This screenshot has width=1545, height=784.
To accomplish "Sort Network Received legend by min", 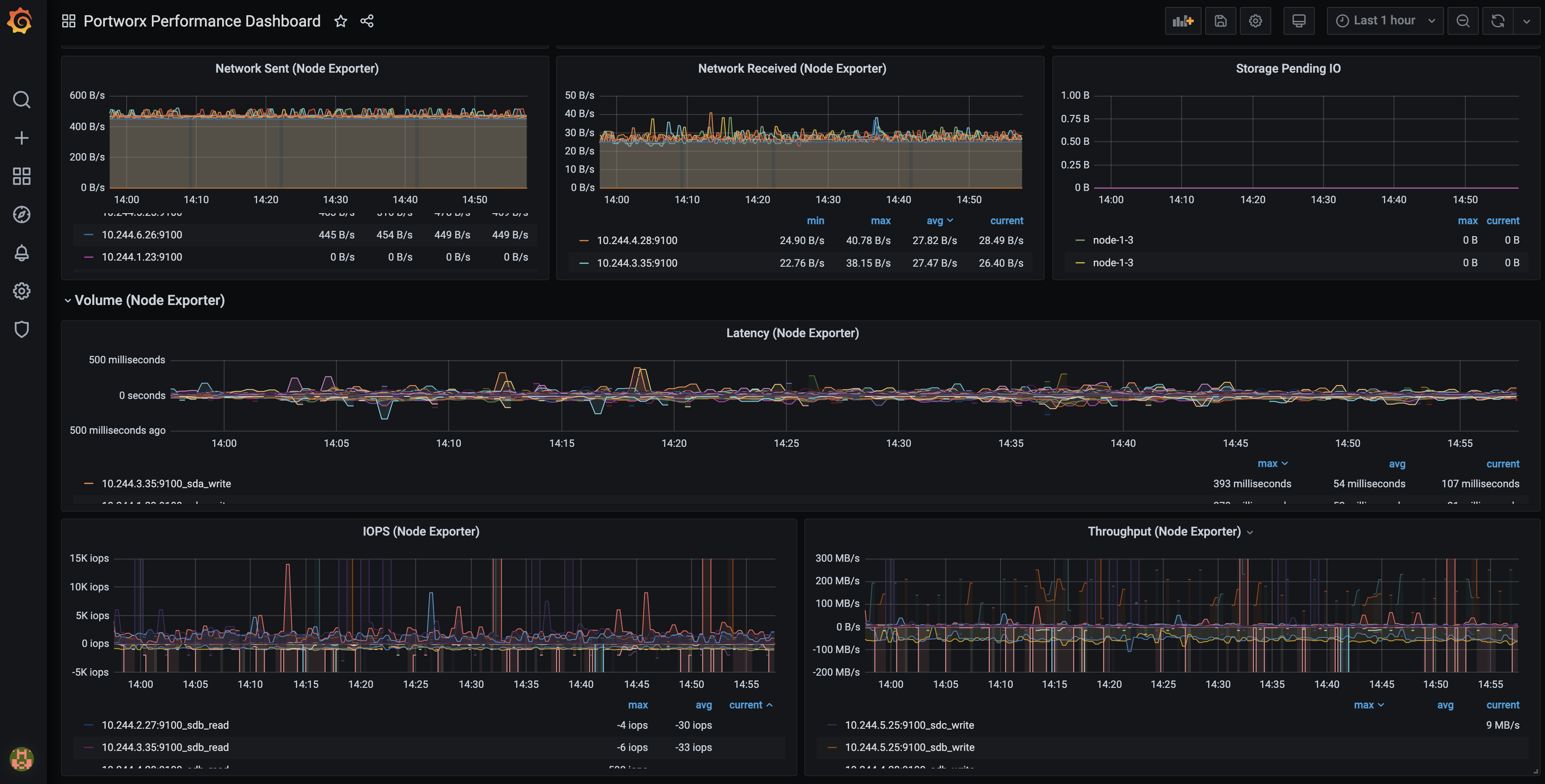I will (815, 221).
